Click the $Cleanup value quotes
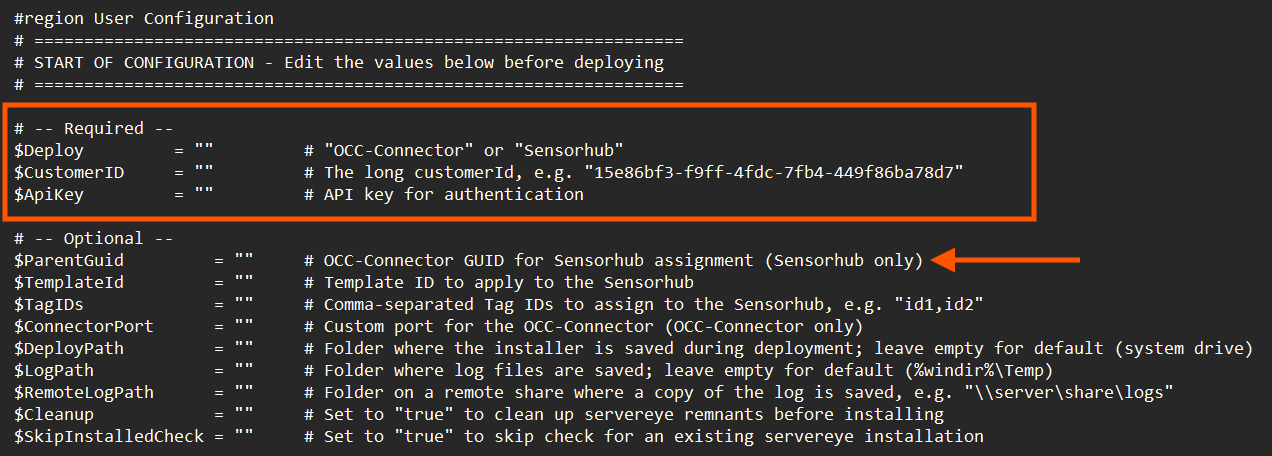Image resolution: width=1272 pixels, height=456 pixels. point(244,414)
